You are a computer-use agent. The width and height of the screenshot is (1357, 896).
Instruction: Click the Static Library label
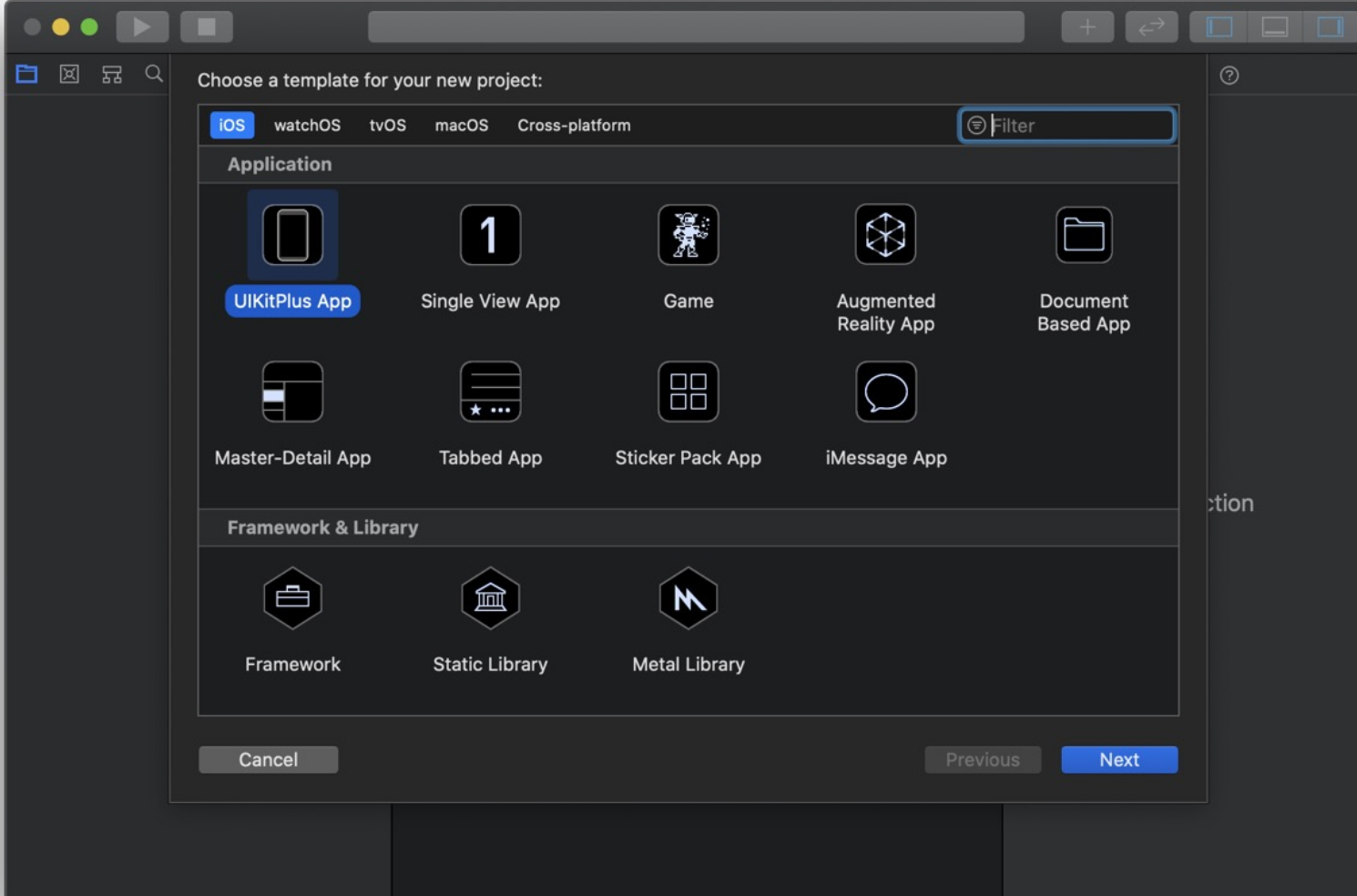coord(490,665)
